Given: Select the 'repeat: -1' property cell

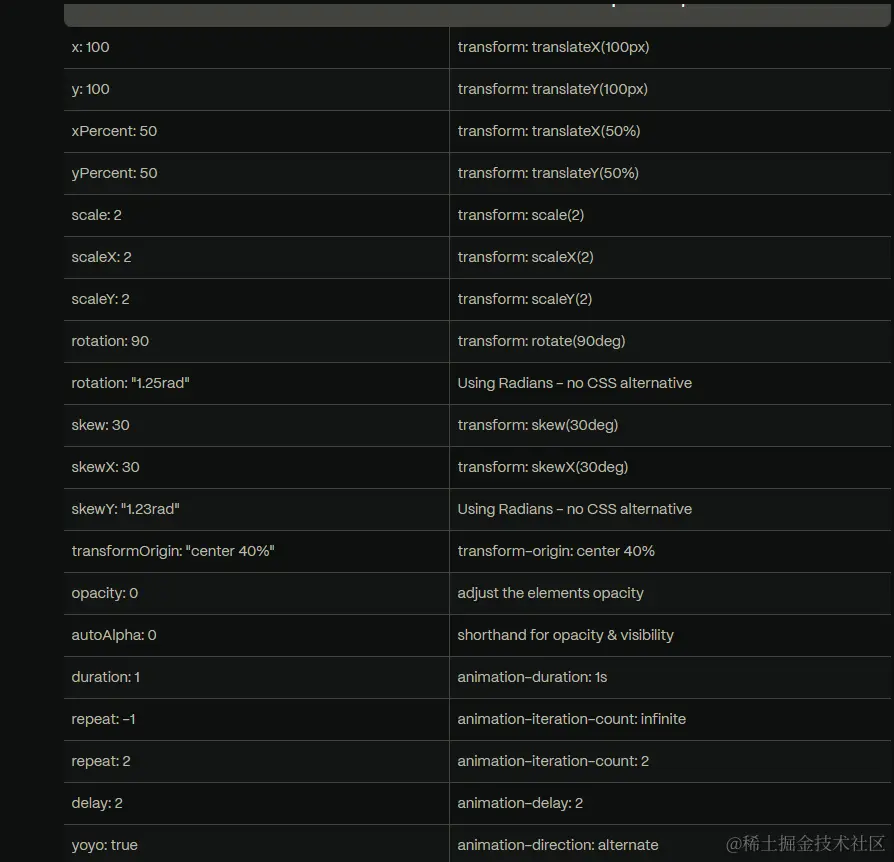Looking at the screenshot, I should (256, 719).
